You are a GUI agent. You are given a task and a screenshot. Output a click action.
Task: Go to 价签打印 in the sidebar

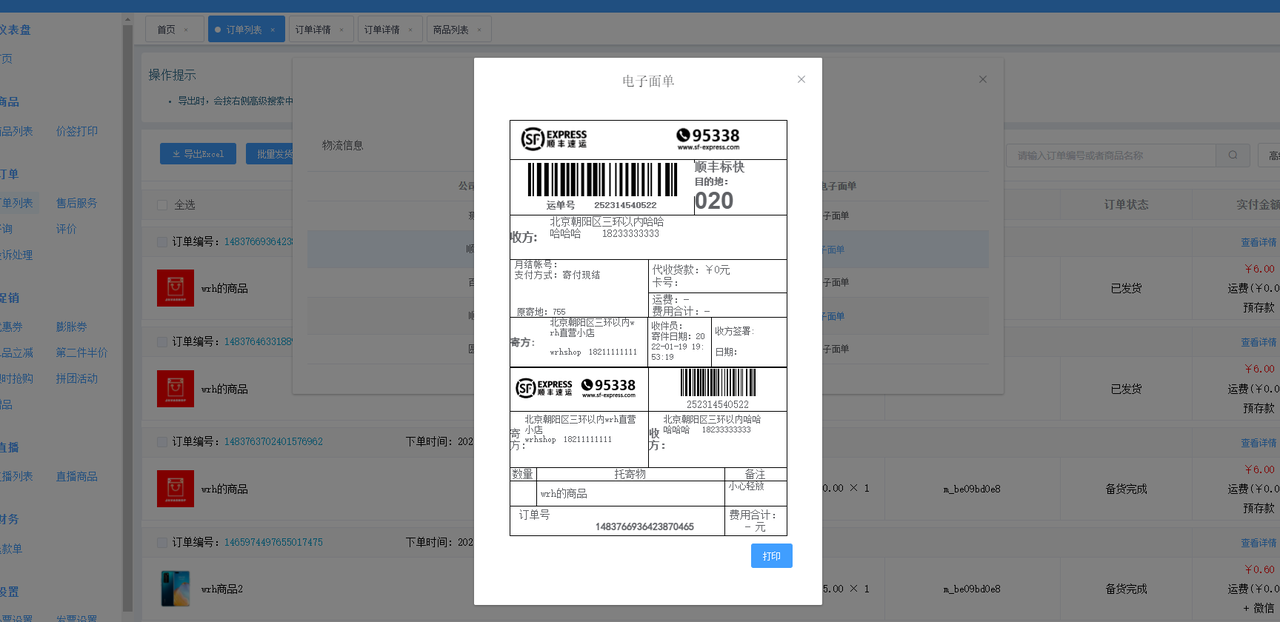tap(77, 131)
